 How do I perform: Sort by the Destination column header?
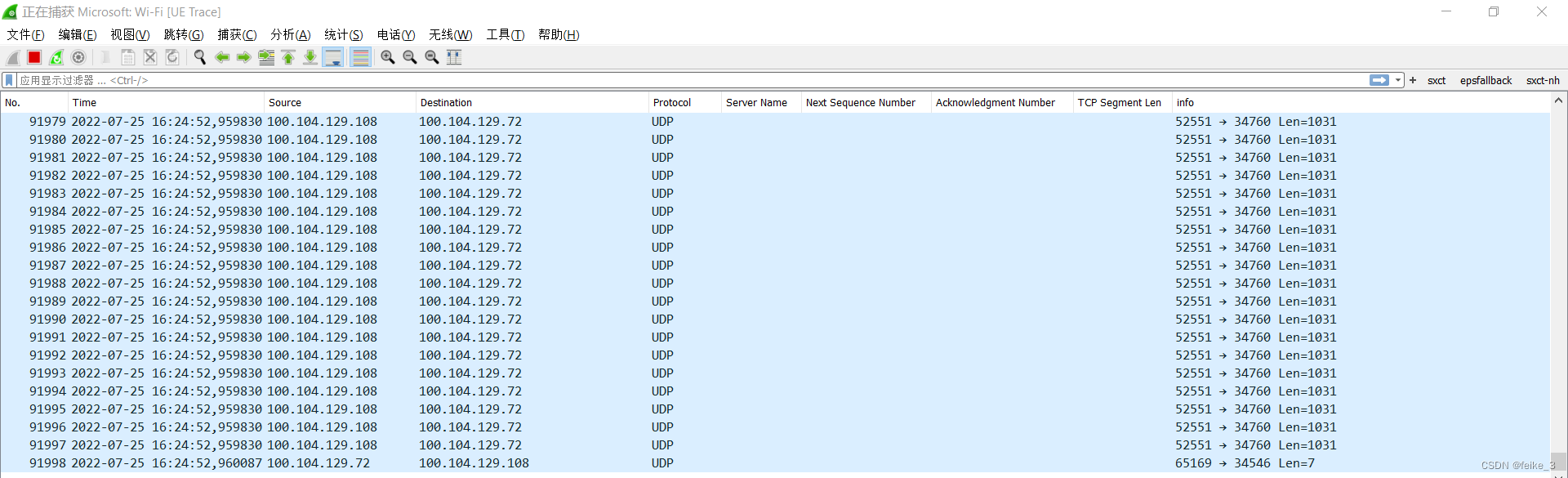point(532,103)
